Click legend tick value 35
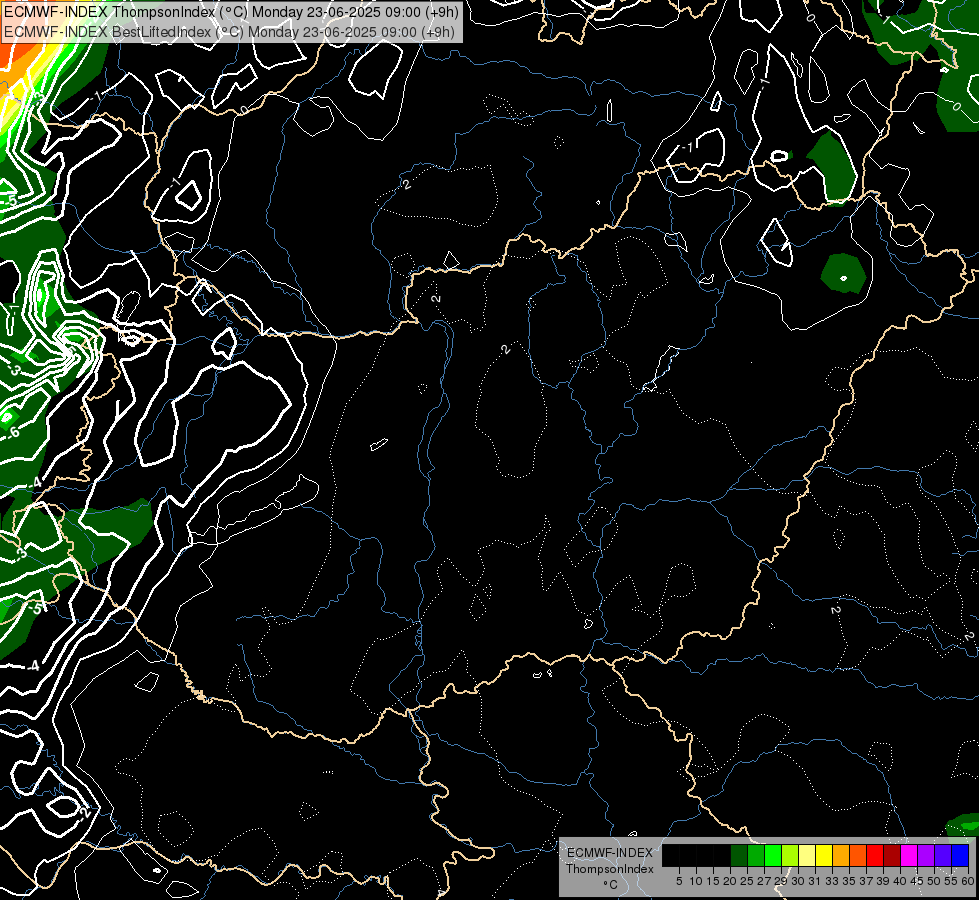Screen dimensions: 979x900 pos(849,881)
